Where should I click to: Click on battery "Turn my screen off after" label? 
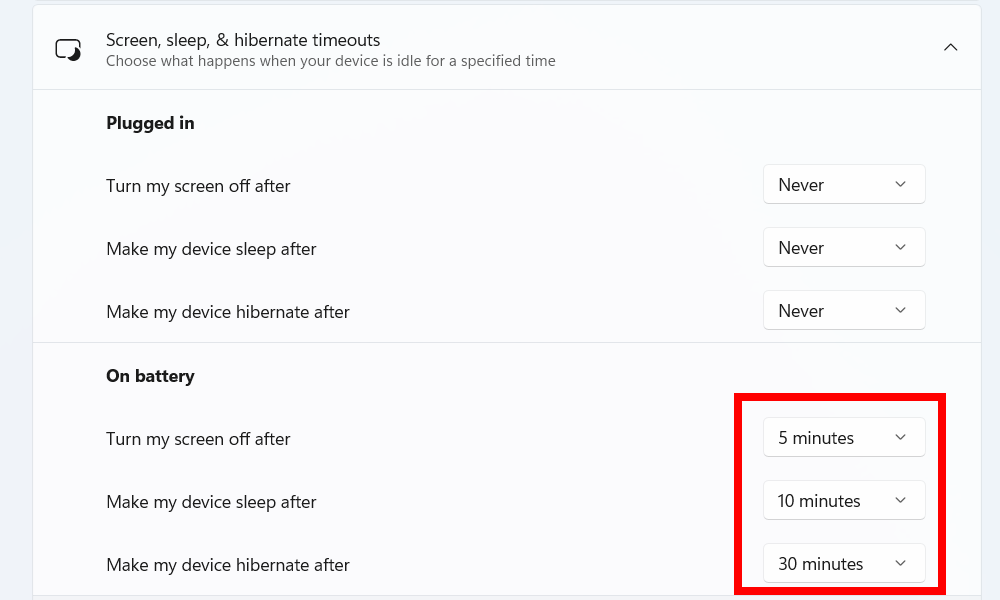tap(198, 439)
